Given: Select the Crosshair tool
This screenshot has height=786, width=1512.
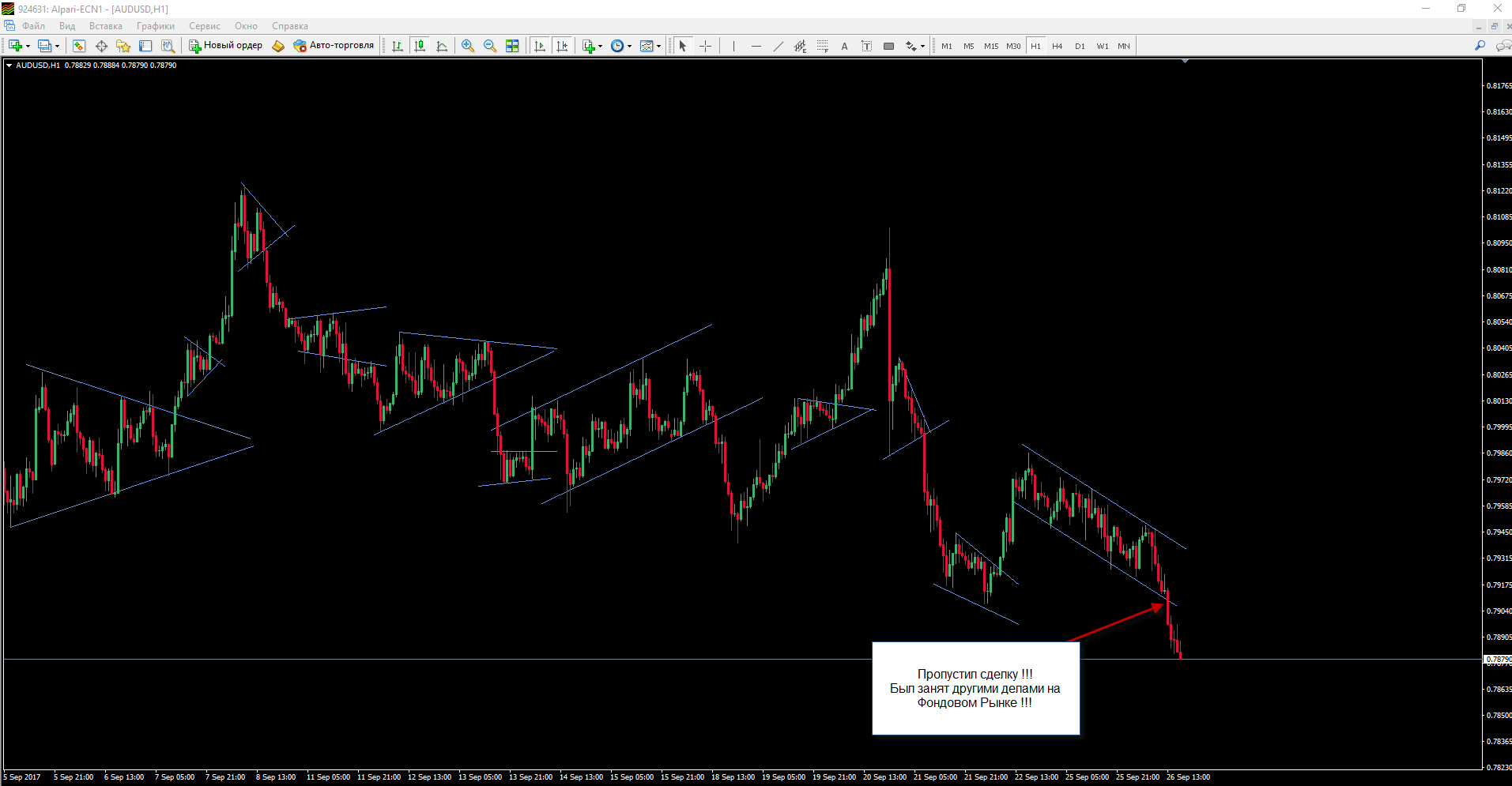Looking at the screenshot, I should point(705,46).
